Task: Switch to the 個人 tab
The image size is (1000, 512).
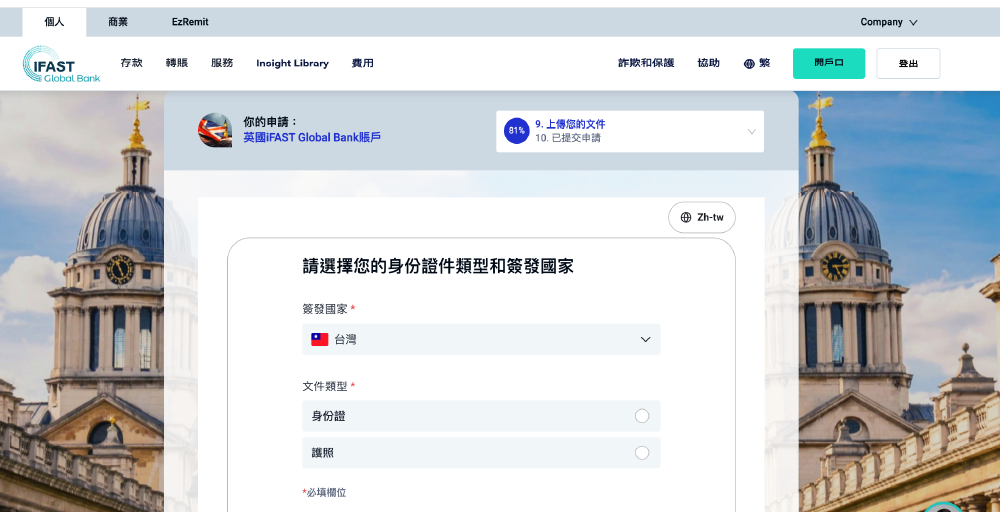Action: click(54, 22)
